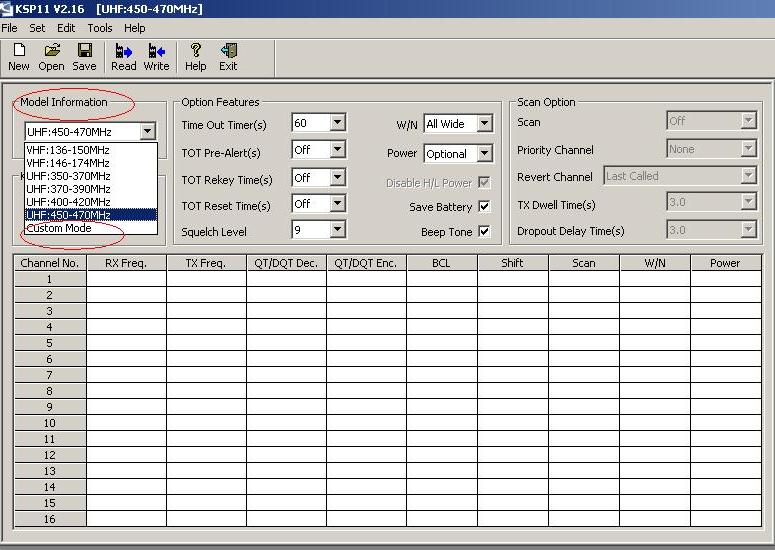
Task: Expand TX Dwell Time dropdown
Action: point(748,201)
